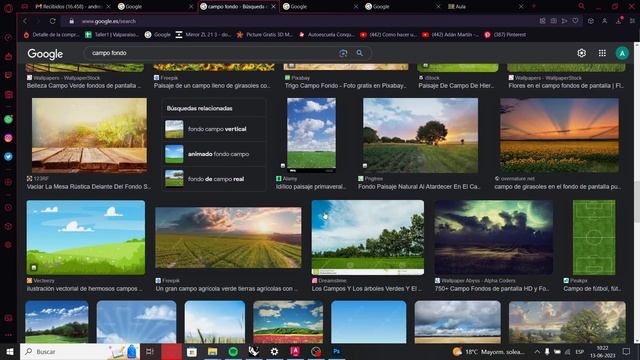Open the green football pitch image
The height and width of the screenshot is (360, 640).
pos(594,237)
